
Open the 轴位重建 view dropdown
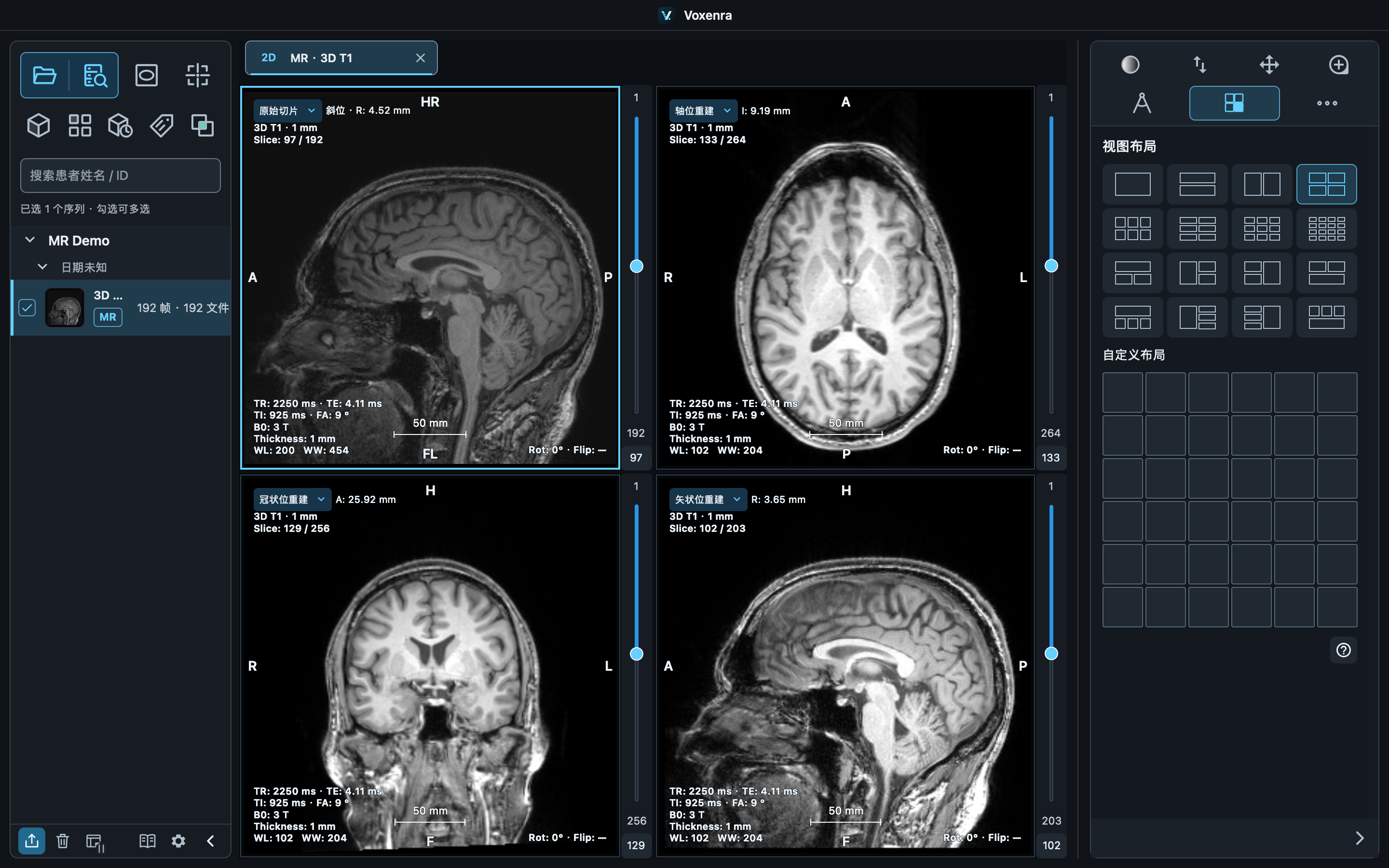703,110
